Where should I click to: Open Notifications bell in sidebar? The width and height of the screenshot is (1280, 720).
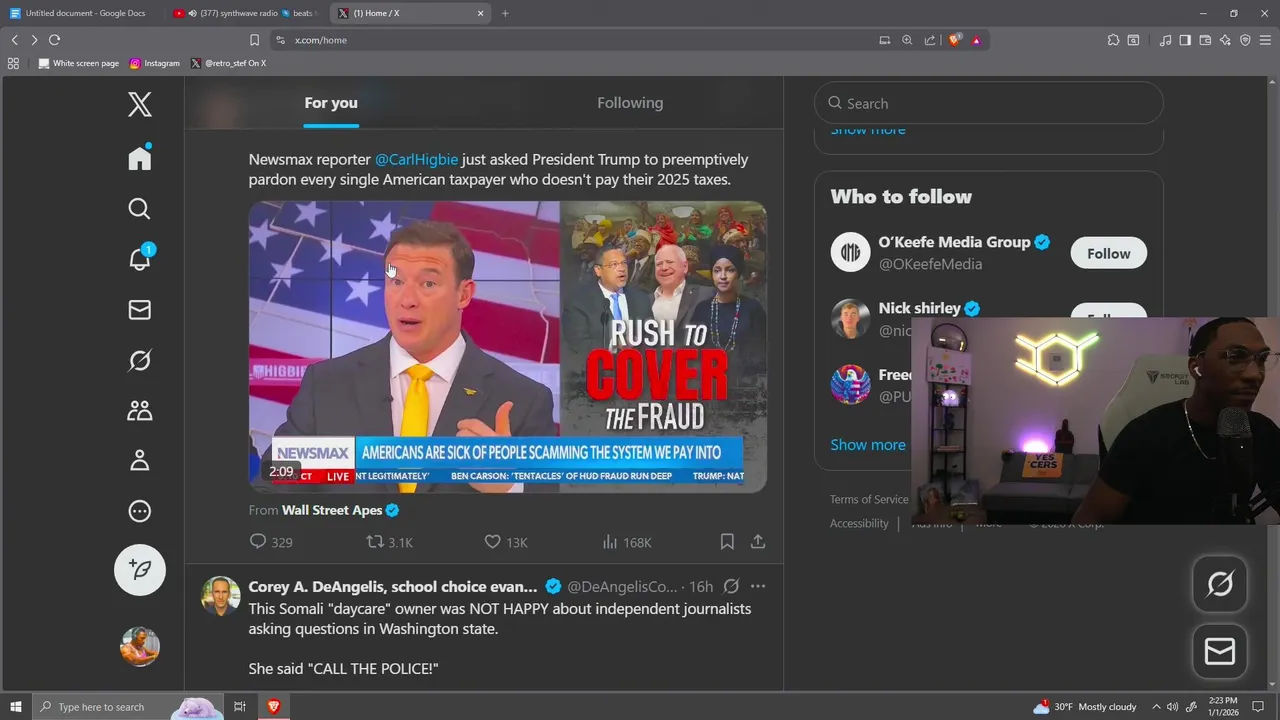[140, 258]
